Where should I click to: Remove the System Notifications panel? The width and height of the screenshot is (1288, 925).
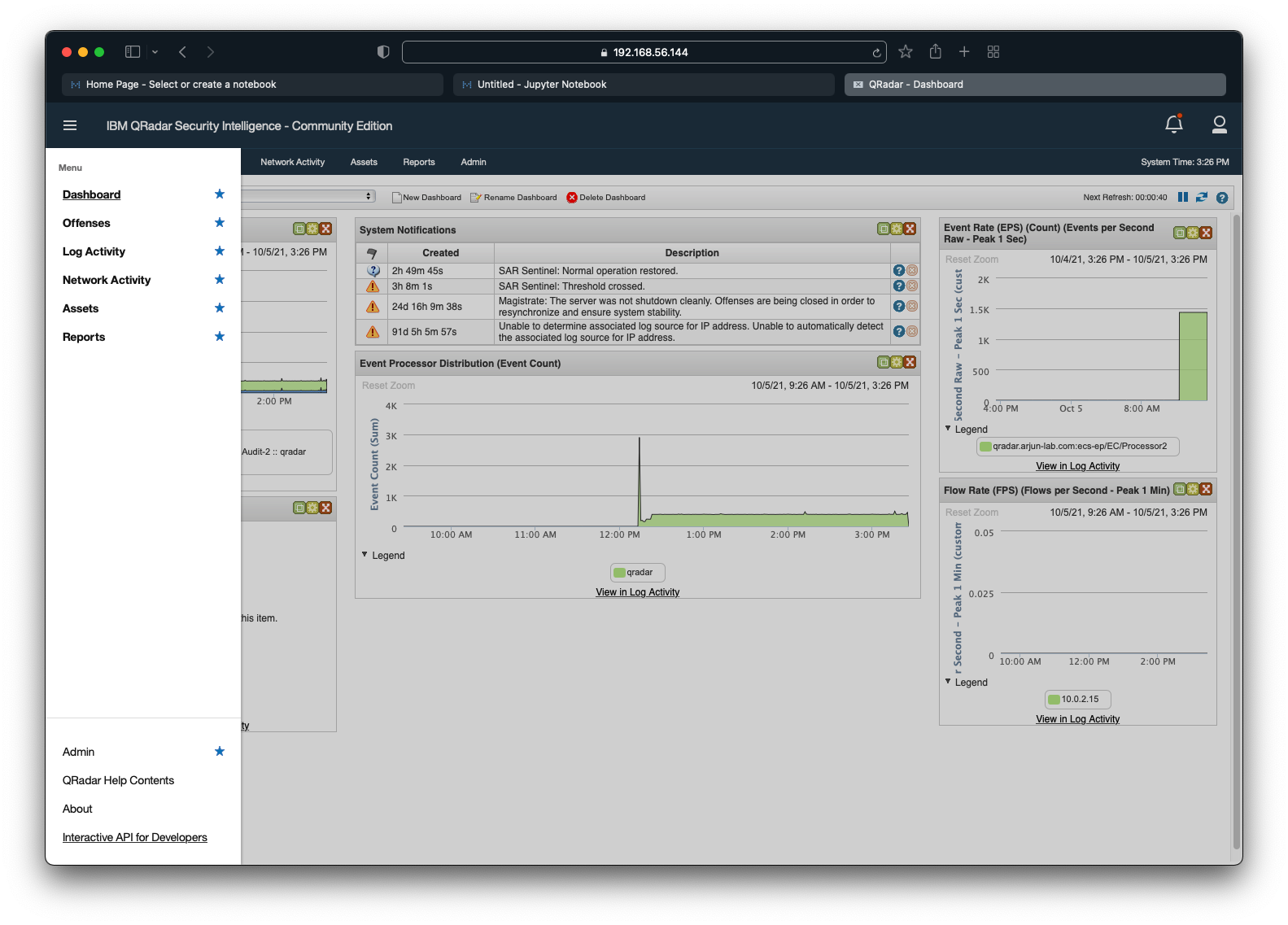[910, 229]
